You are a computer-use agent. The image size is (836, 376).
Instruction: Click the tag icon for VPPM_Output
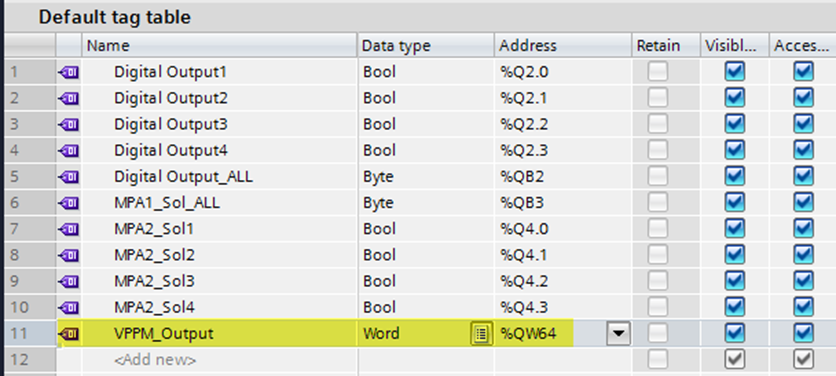(69, 334)
